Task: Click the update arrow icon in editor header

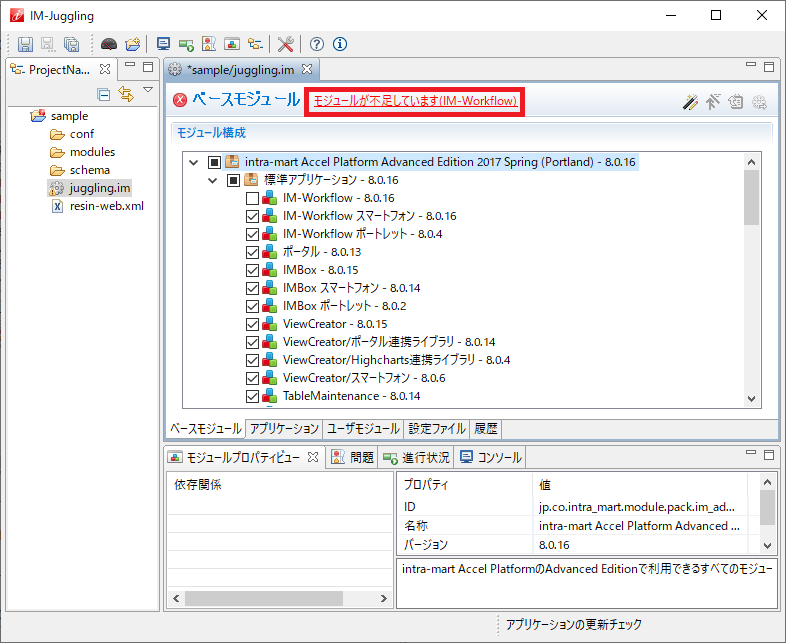Action: coord(713,102)
